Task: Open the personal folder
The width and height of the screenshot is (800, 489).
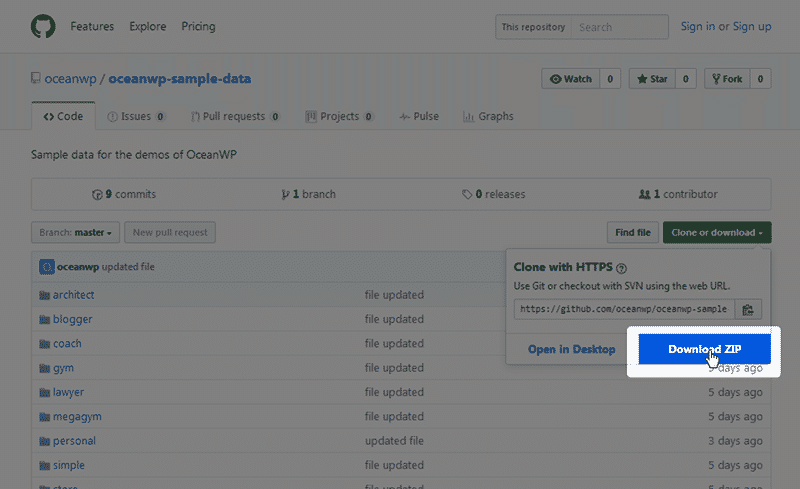Action: 74,441
